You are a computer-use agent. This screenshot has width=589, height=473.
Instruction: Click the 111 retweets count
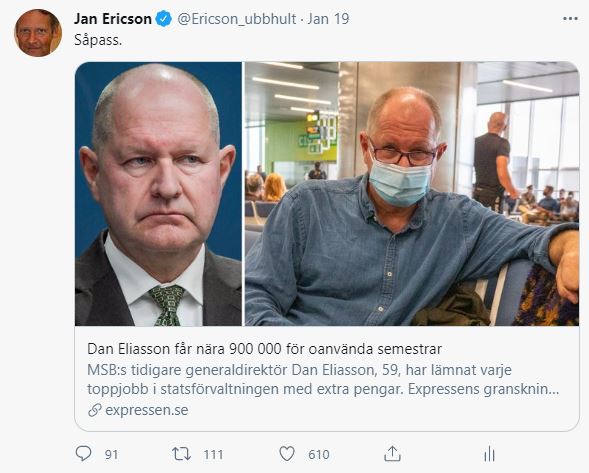click(x=213, y=455)
